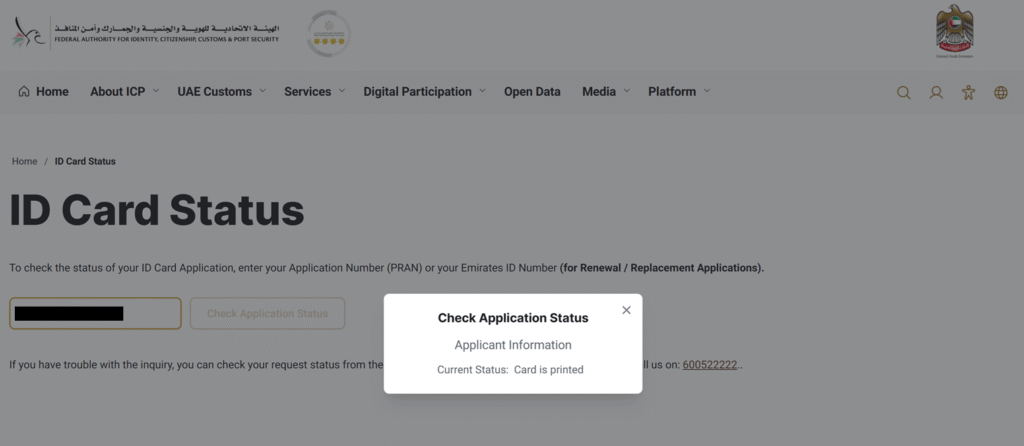The image size is (1024, 446).
Task: Click '(for Renewal / Replacement Applications)' bold text
Action: click(662, 268)
